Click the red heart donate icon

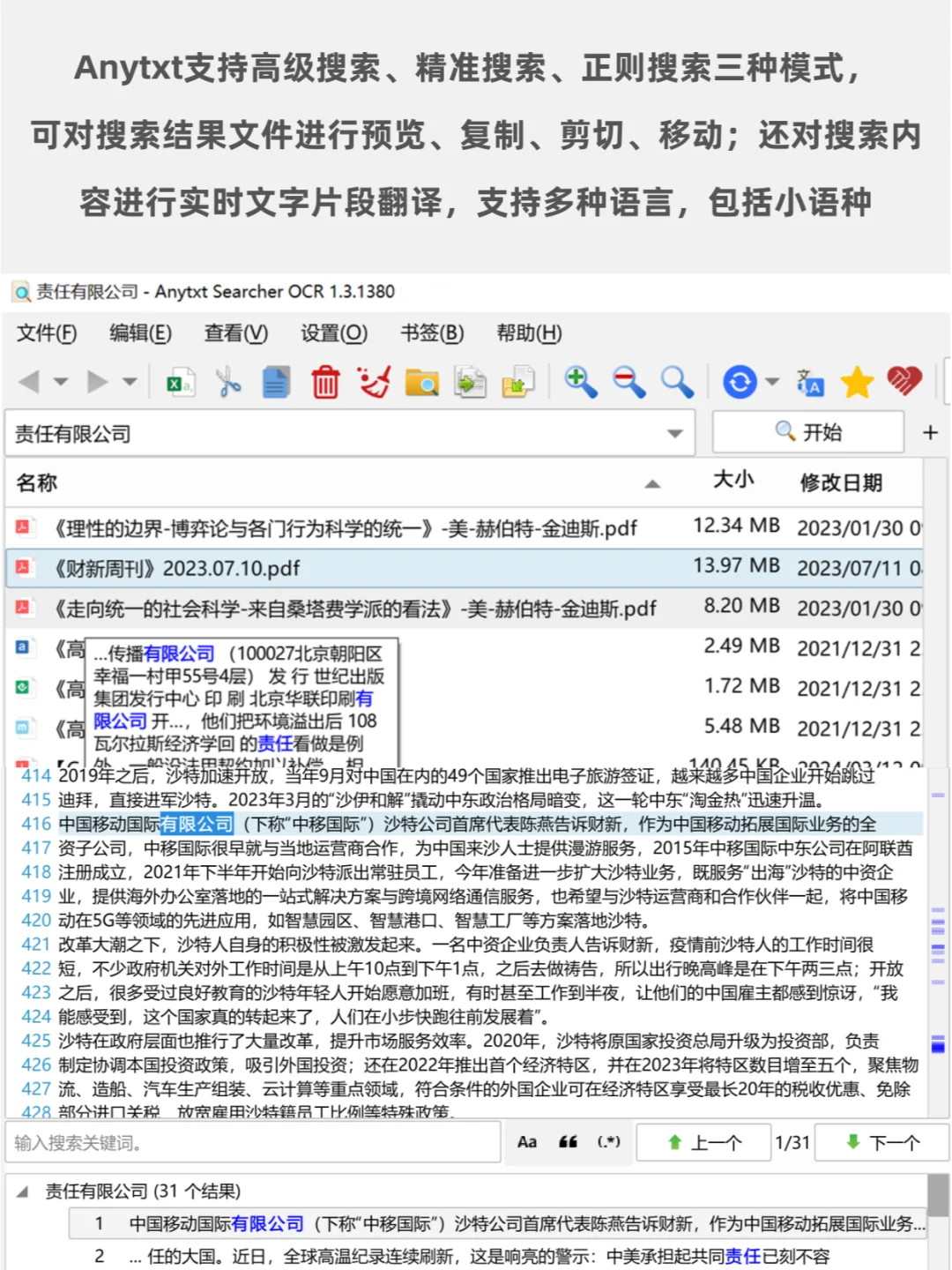(905, 383)
